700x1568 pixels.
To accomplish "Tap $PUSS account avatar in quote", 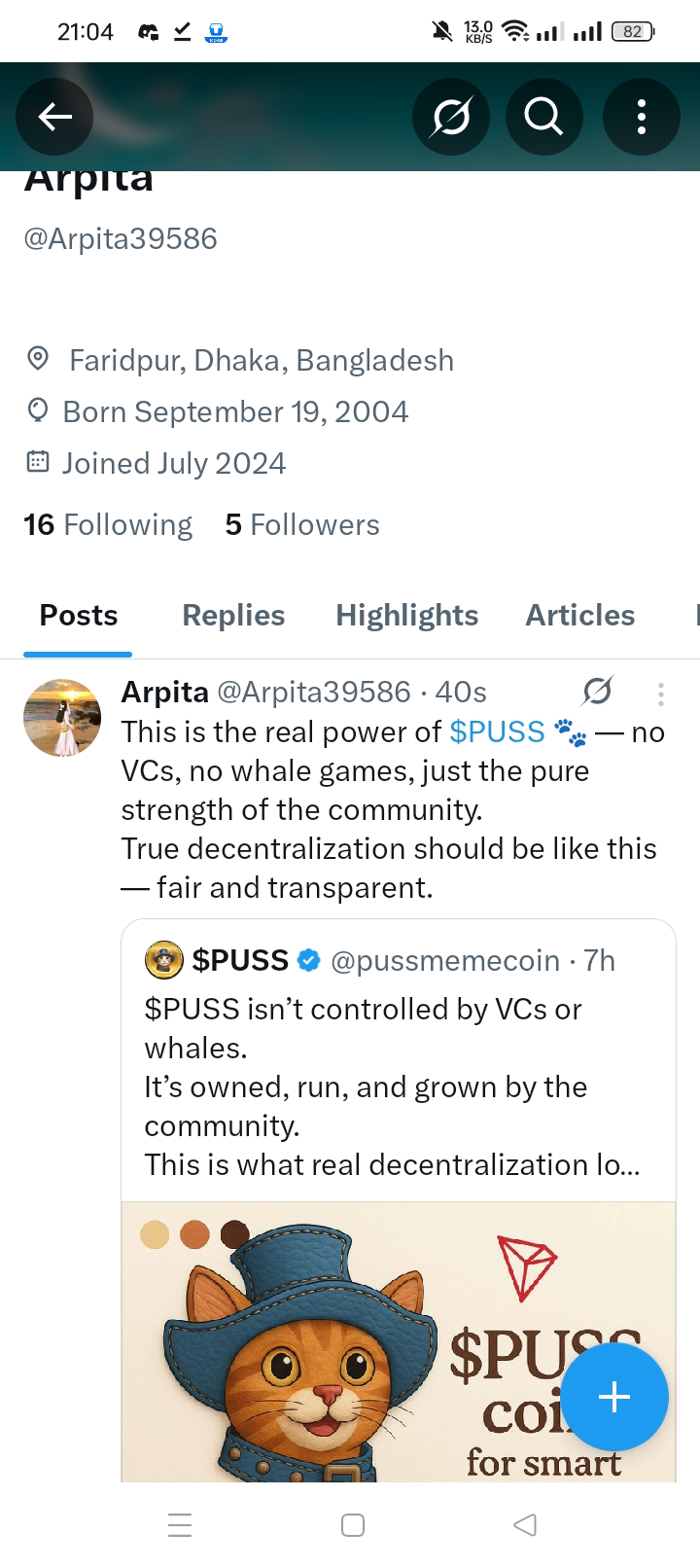I will (164, 961).
